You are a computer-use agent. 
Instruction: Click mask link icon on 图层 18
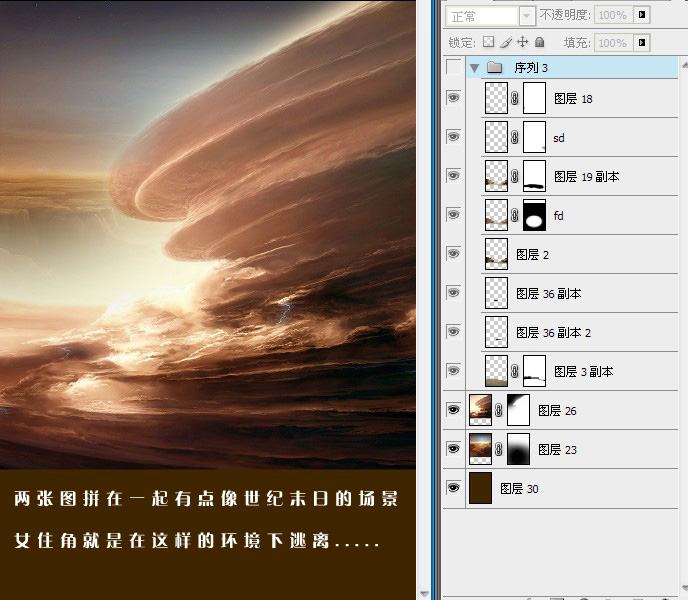tap(515, 98)
